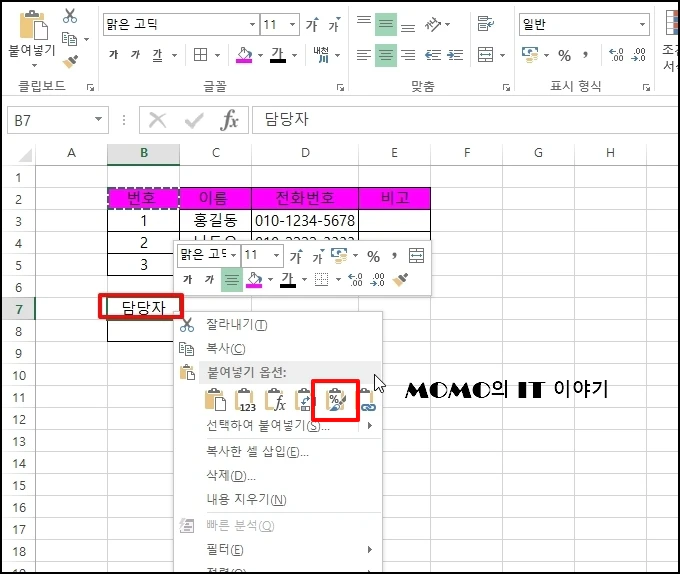
Task: Apply magenta fill from the mini toolbar
Action: (254, 280)
